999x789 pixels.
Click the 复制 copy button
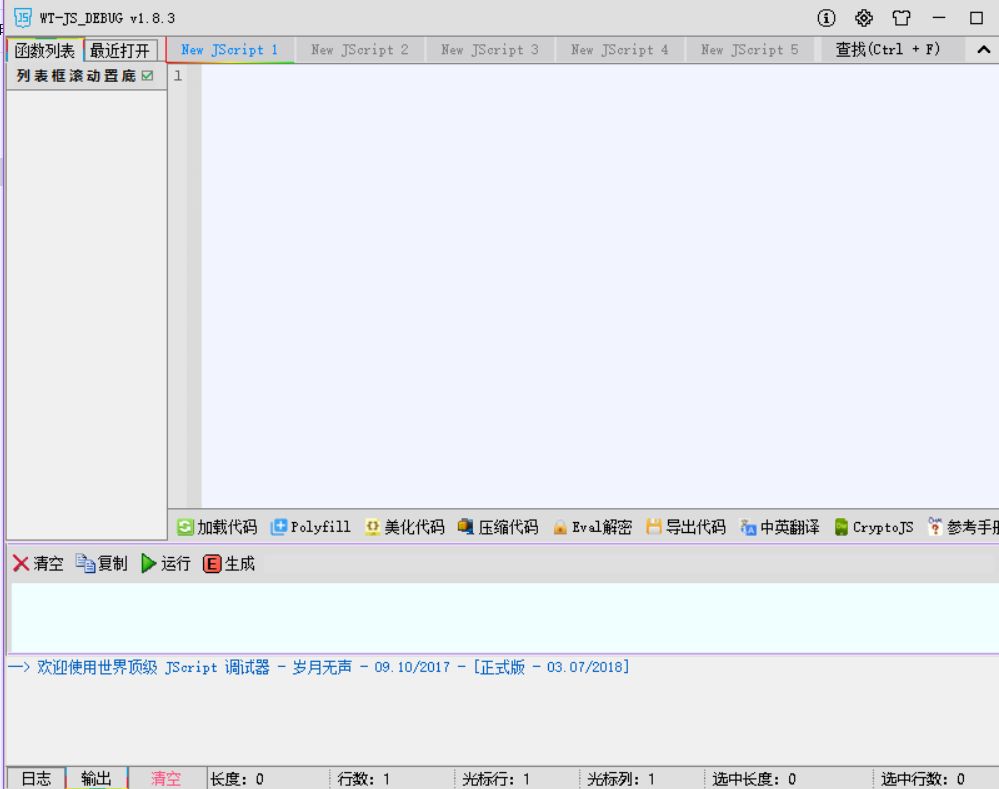tap(98, 561)
